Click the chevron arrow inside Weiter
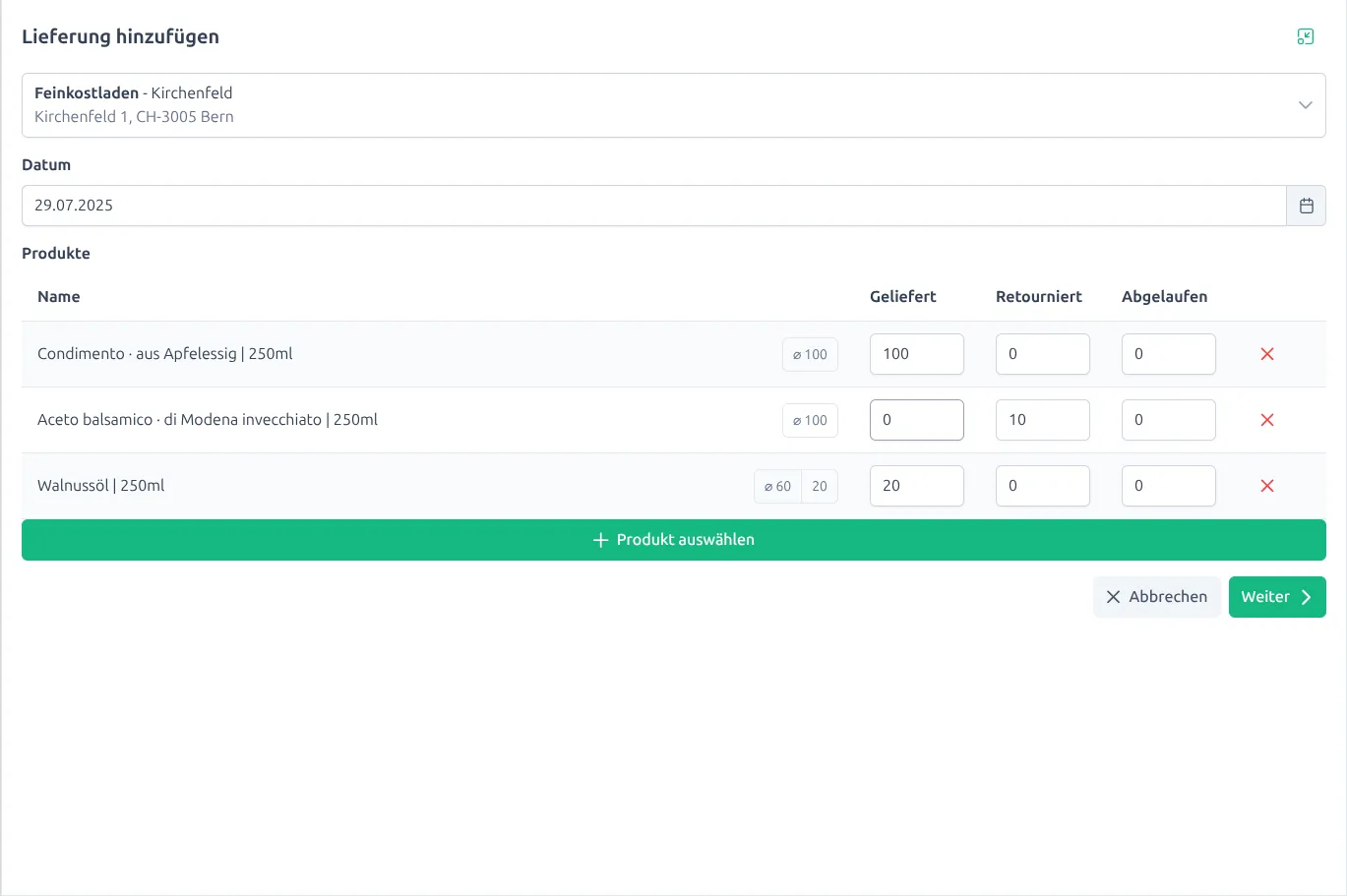Screen dimensions: 1347x896 coord(1305,597)
